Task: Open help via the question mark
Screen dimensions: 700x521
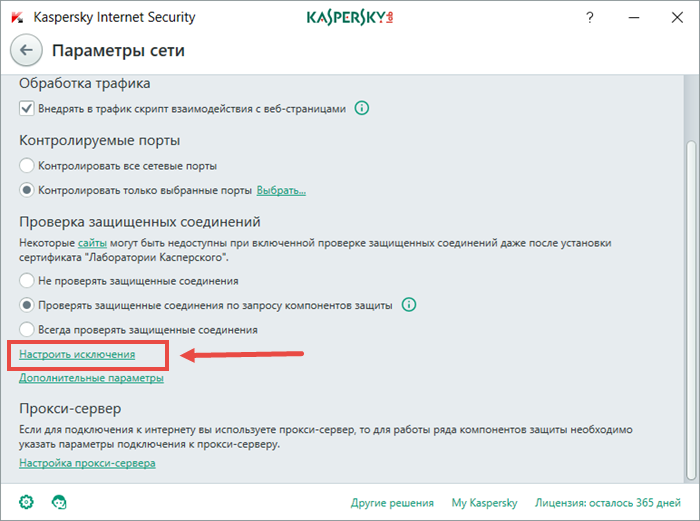Action: (x=590, y=18)
